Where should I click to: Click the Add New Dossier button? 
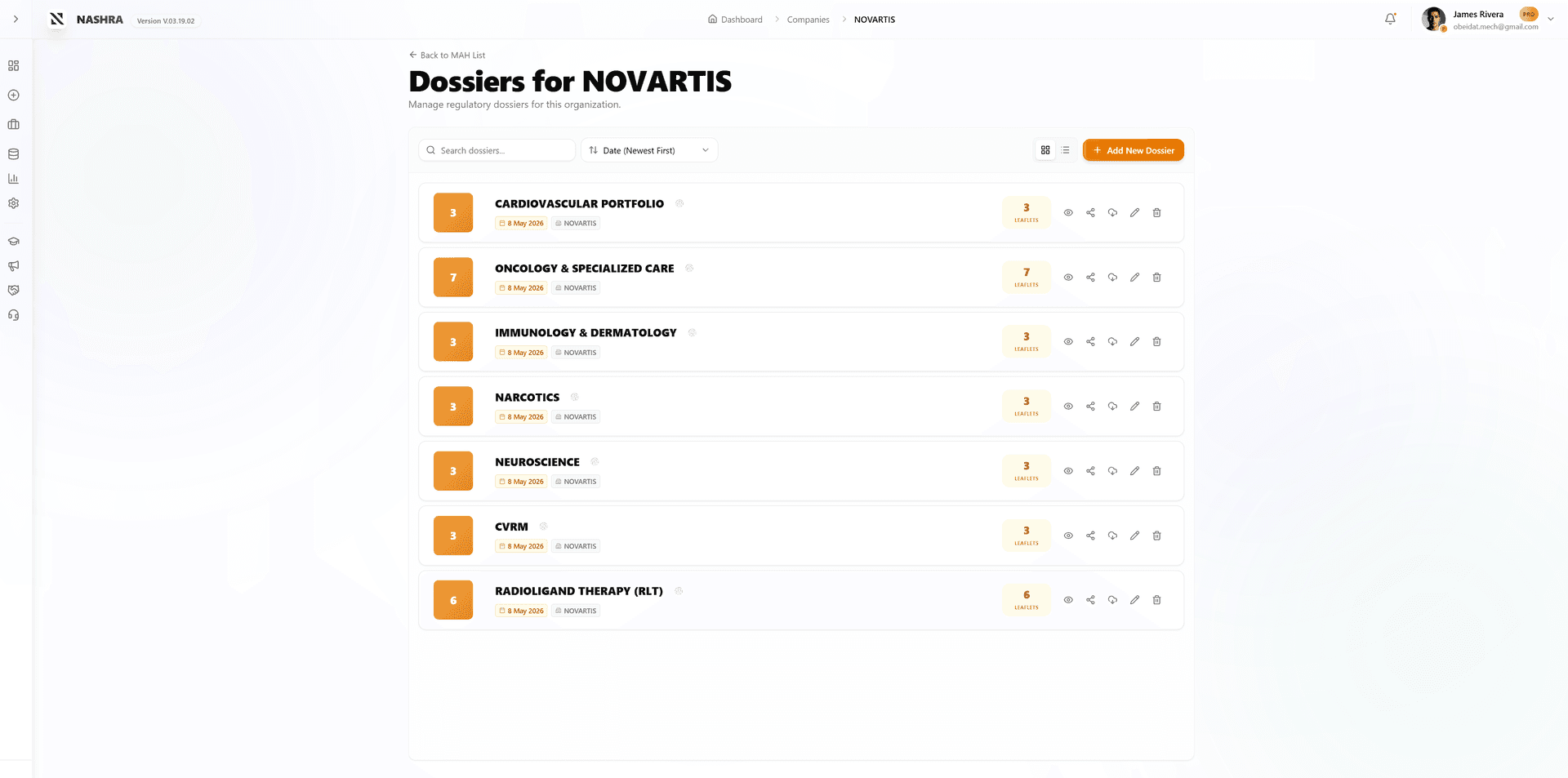tap(1134, 150)
